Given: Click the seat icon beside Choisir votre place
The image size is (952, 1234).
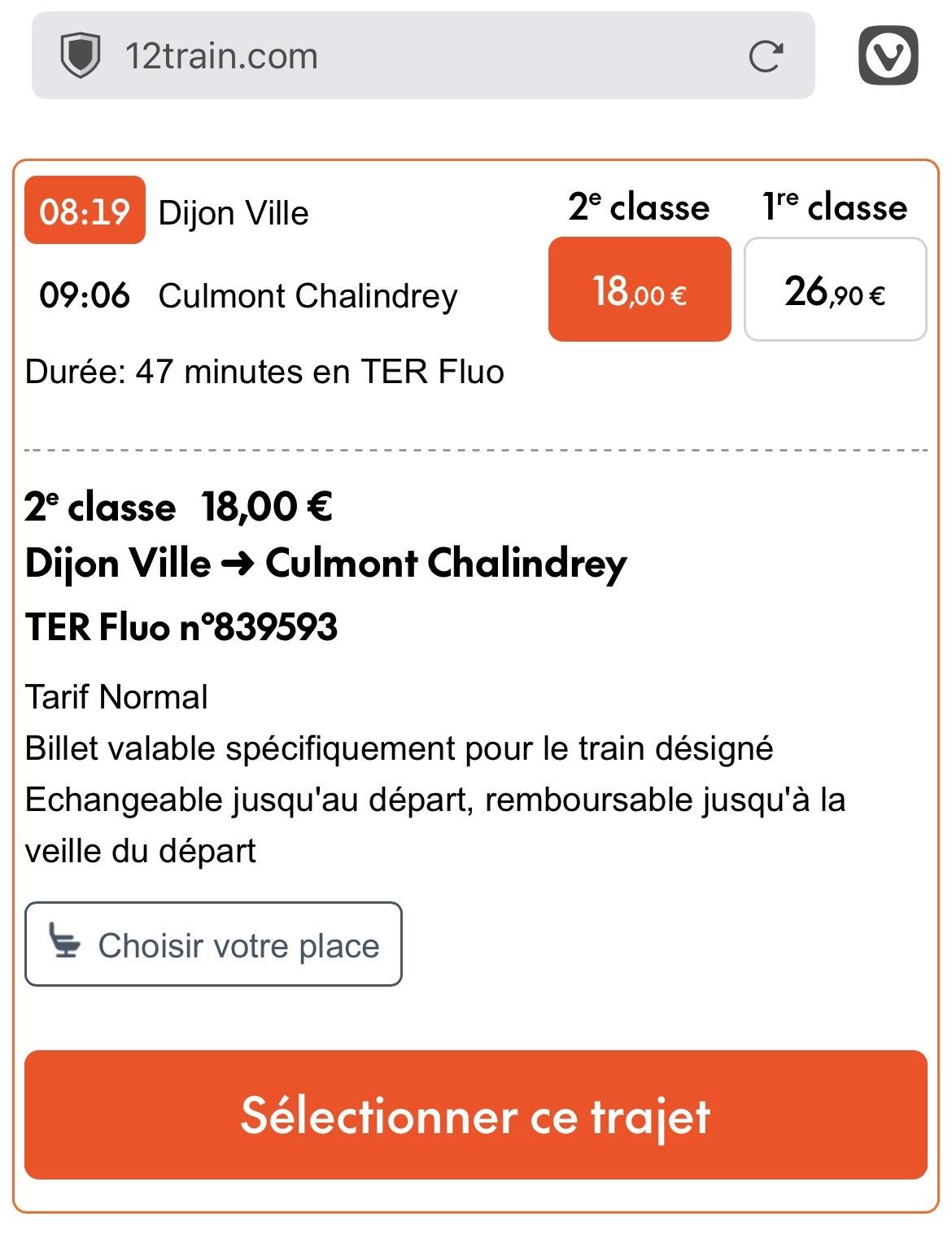Looking at the screenshot, I should point(65,941).
